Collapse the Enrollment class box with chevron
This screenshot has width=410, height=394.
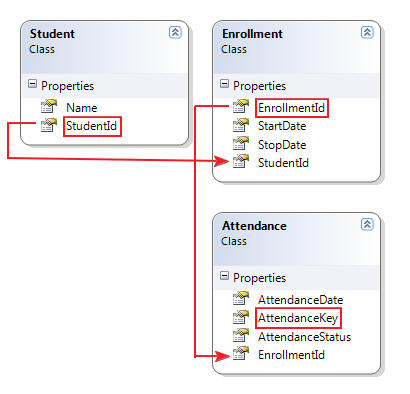click(367, 32)
